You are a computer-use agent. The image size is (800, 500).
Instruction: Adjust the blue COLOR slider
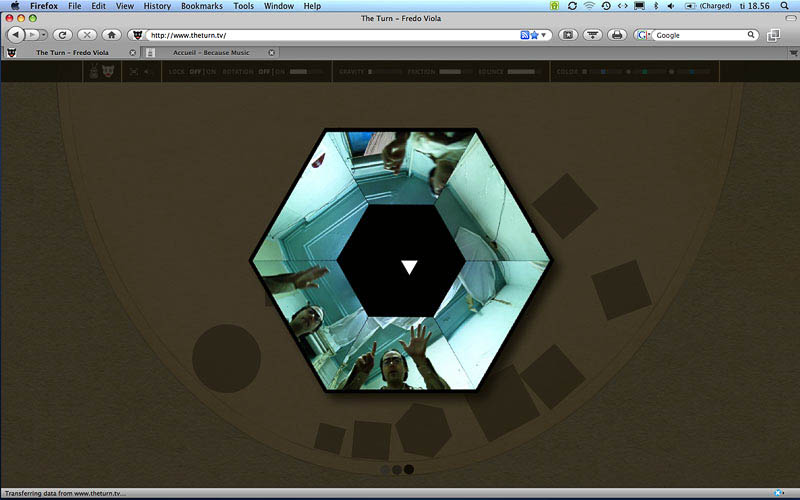[x=605, y=72]
